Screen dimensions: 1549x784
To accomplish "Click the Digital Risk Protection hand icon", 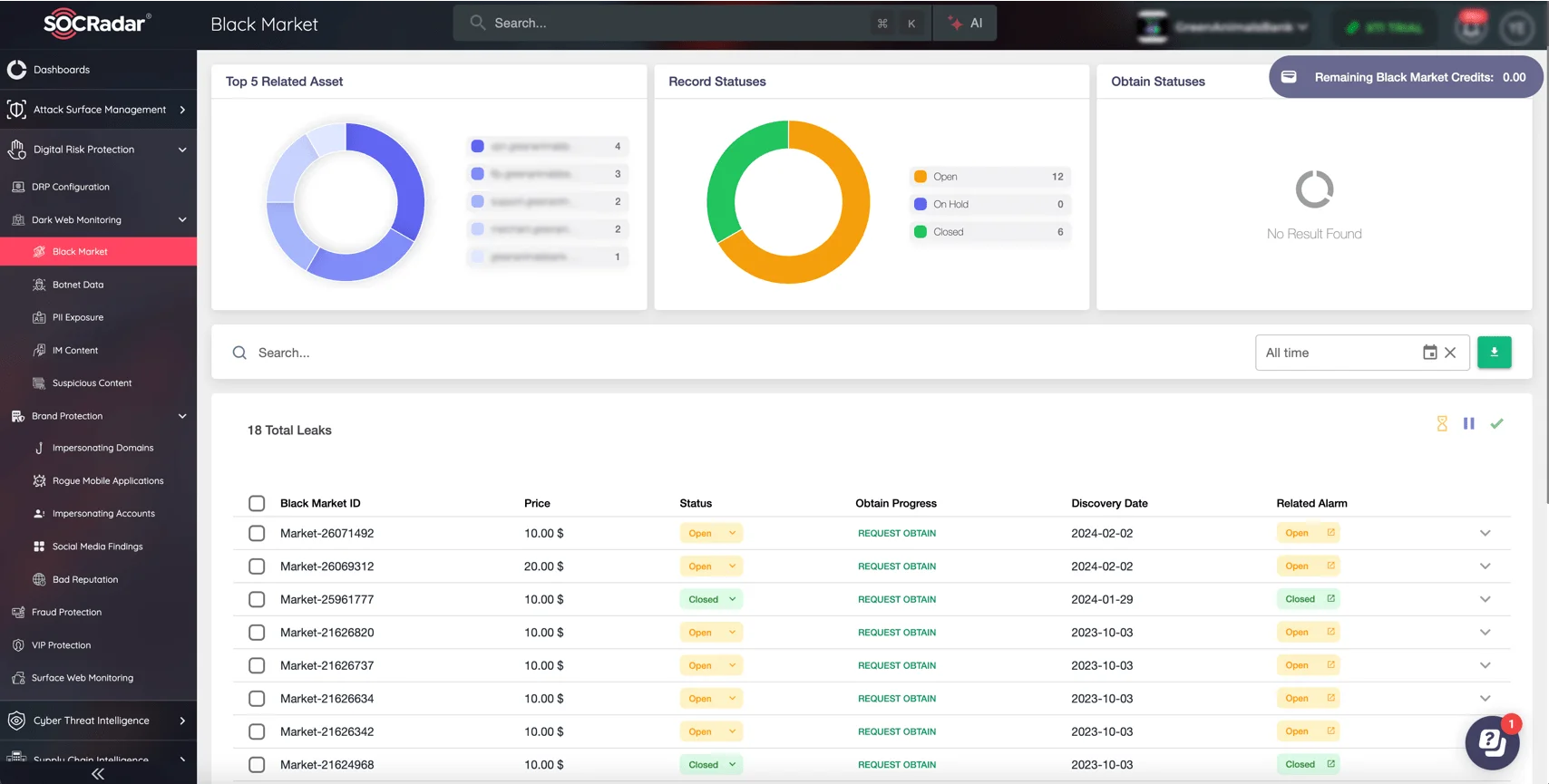I will point(16,150).
